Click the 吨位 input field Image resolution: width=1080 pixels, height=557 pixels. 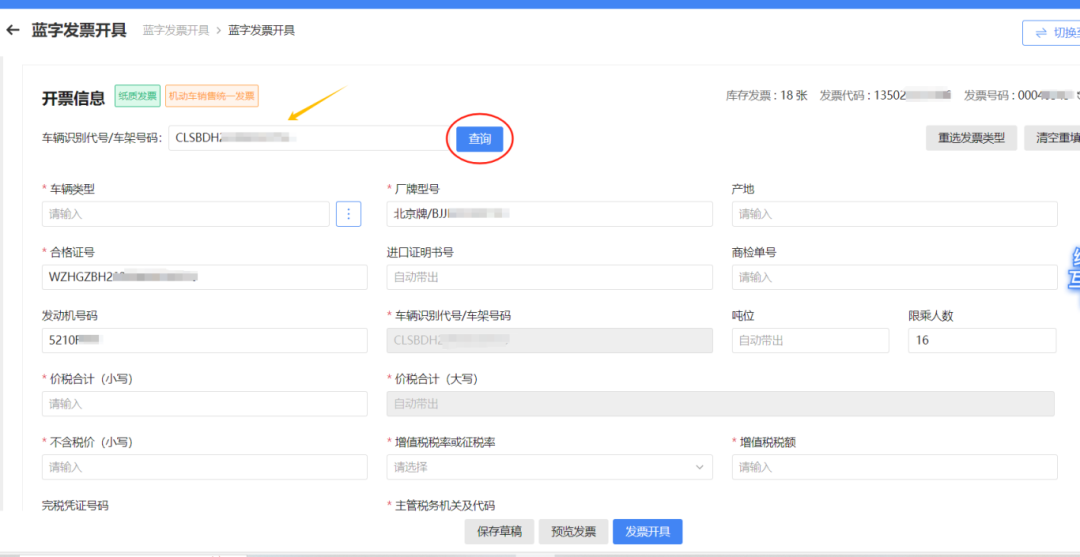tap(810, 340)
